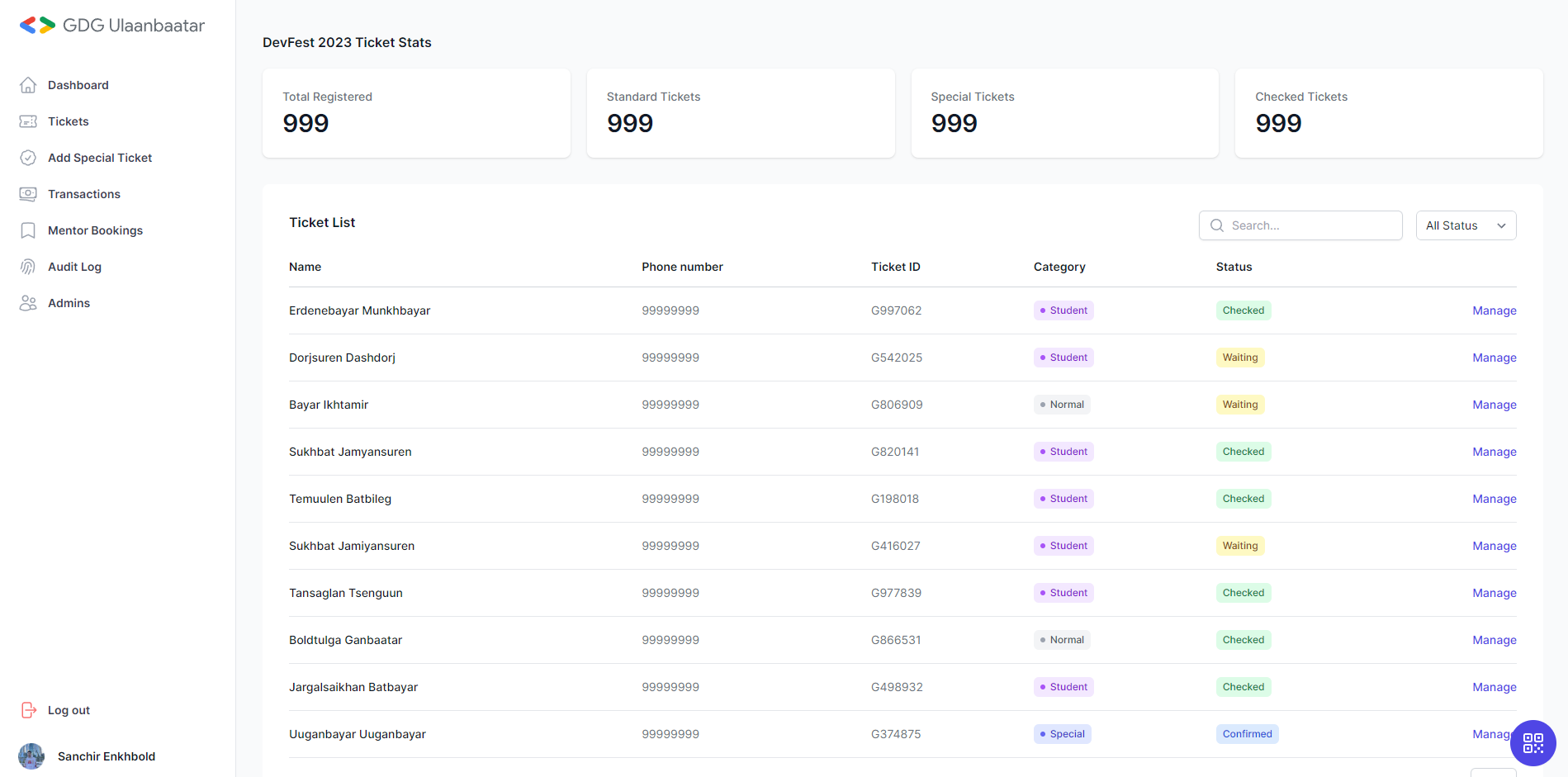Manage Boldtulga Ganbaatar's ticket
The image size is (1568, 777).
click(x=1494, y=640)
